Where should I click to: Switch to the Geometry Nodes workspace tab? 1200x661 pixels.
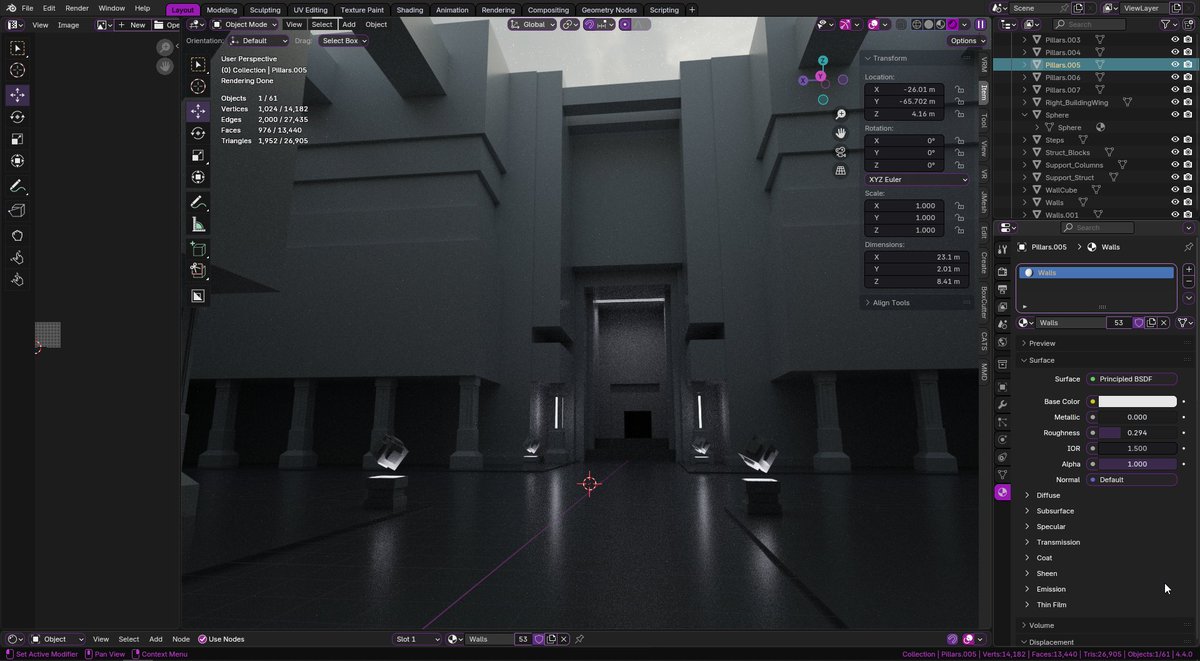(609, 10)
